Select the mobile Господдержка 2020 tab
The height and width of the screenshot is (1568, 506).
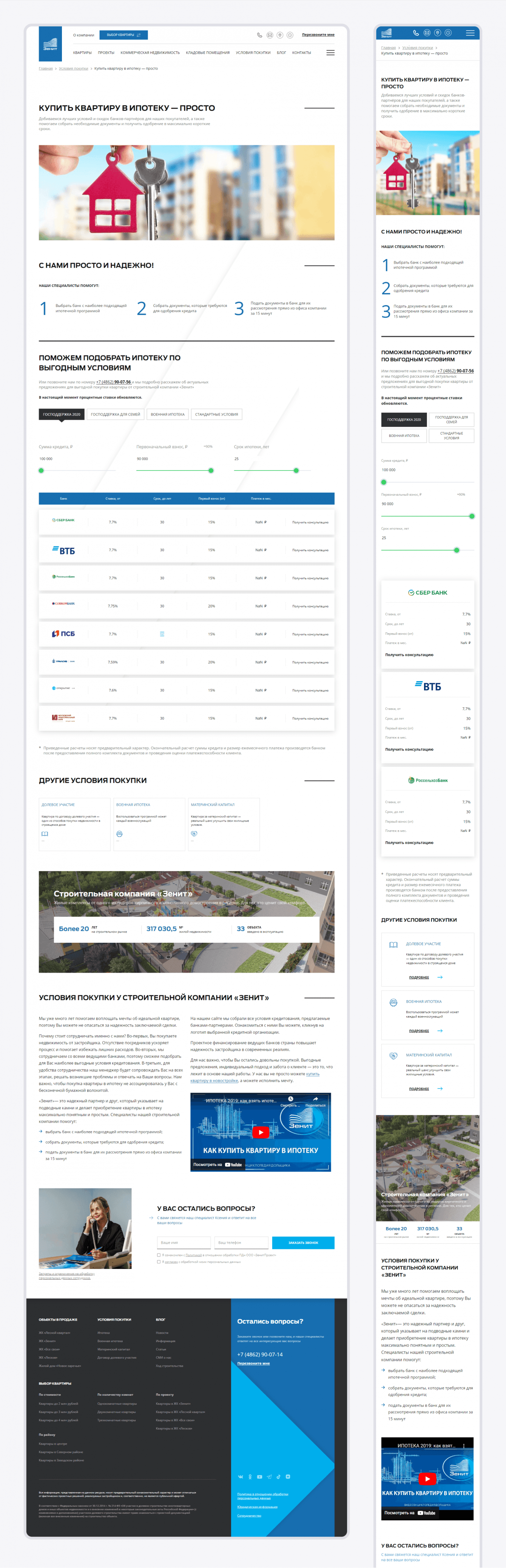pyautogui.click(x=404, y=419)
